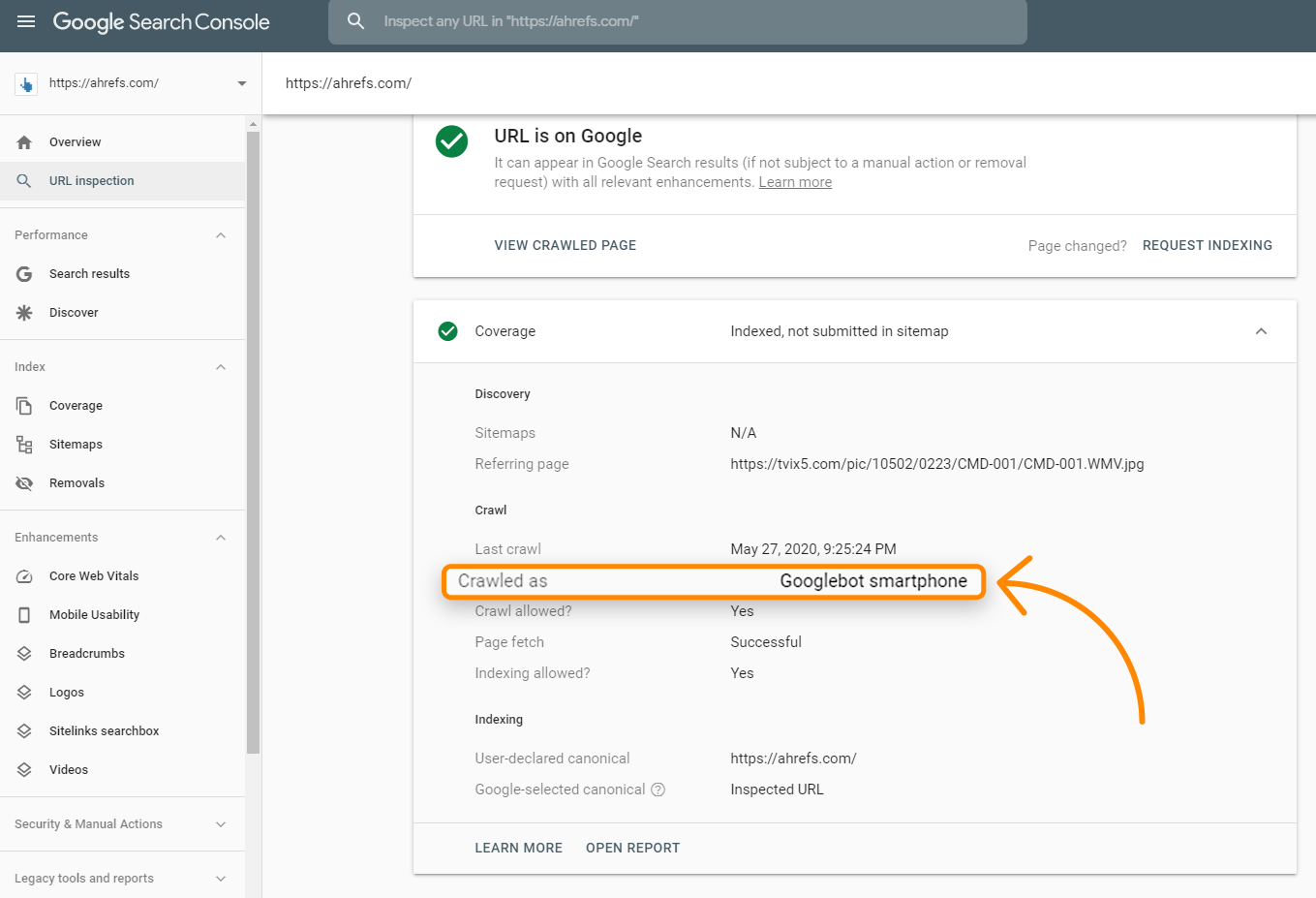Collapse the Coverage card with its arrow
This screenshot has height=898, width=1316.
pyautogui.click(x=1261, y=330)
